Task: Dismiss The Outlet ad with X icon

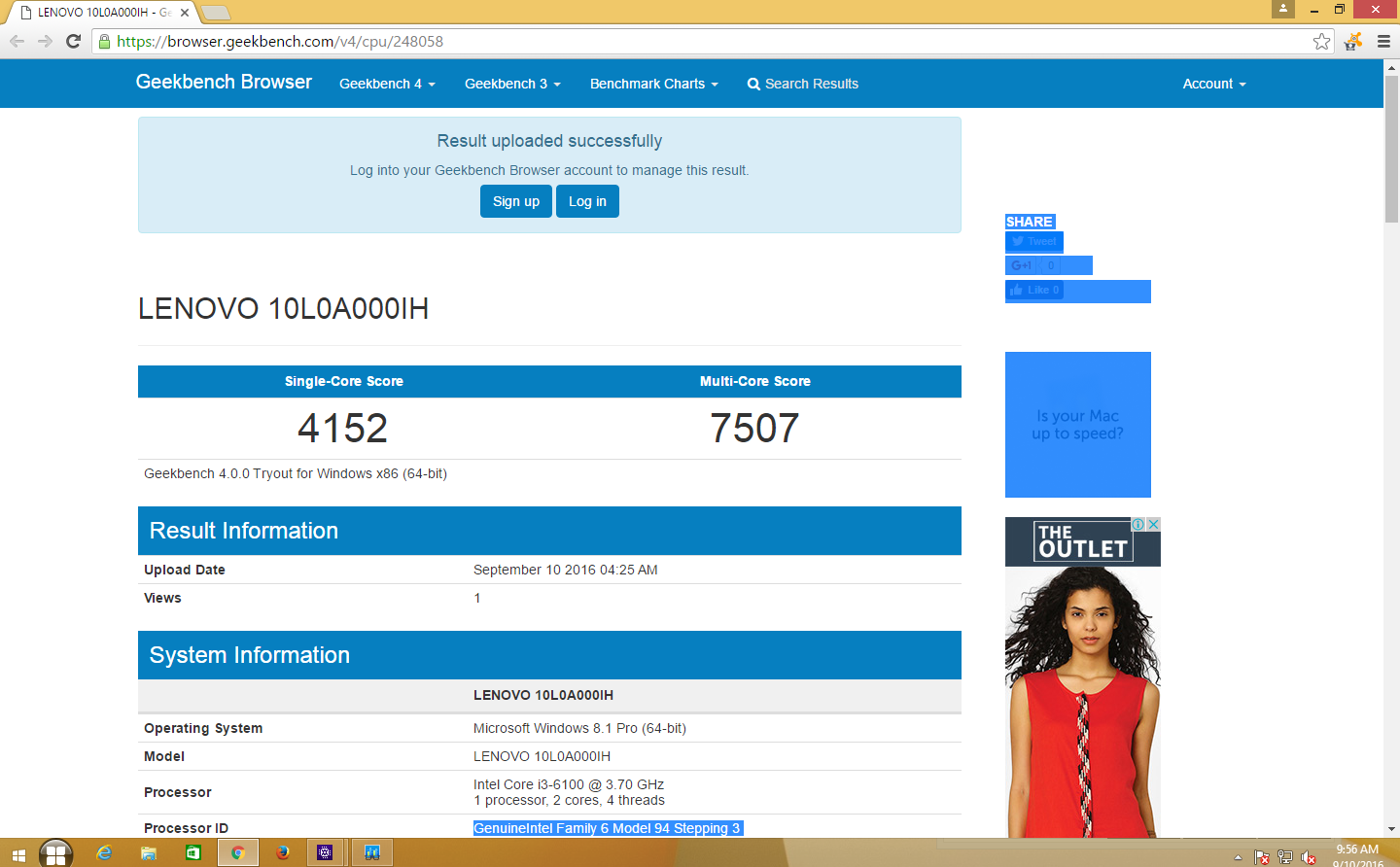Action: tap(1153, 524)
